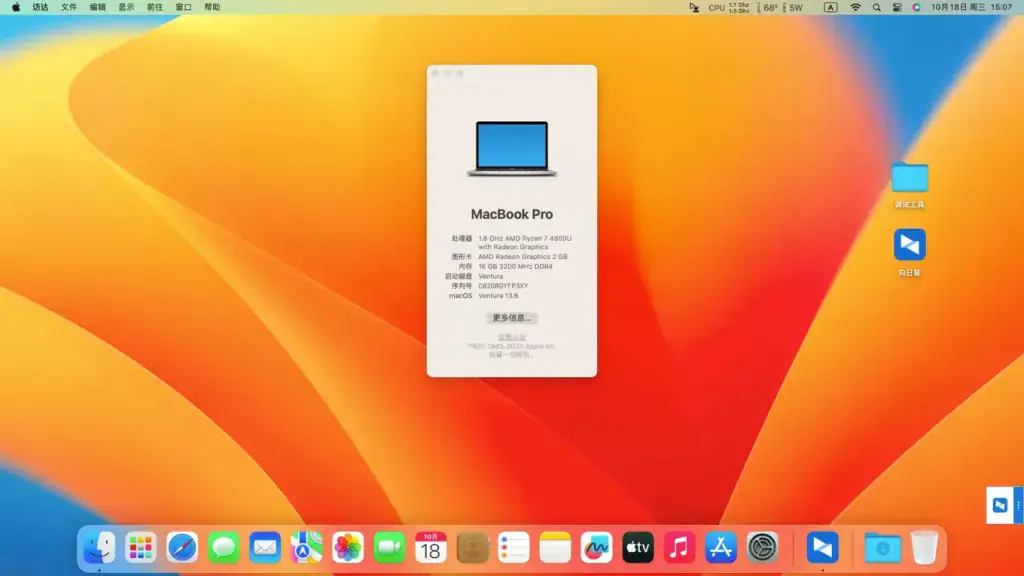The width and height of the screenshot is (1024, 576).
Task: Open the 访达 menu
Action: 40,7
